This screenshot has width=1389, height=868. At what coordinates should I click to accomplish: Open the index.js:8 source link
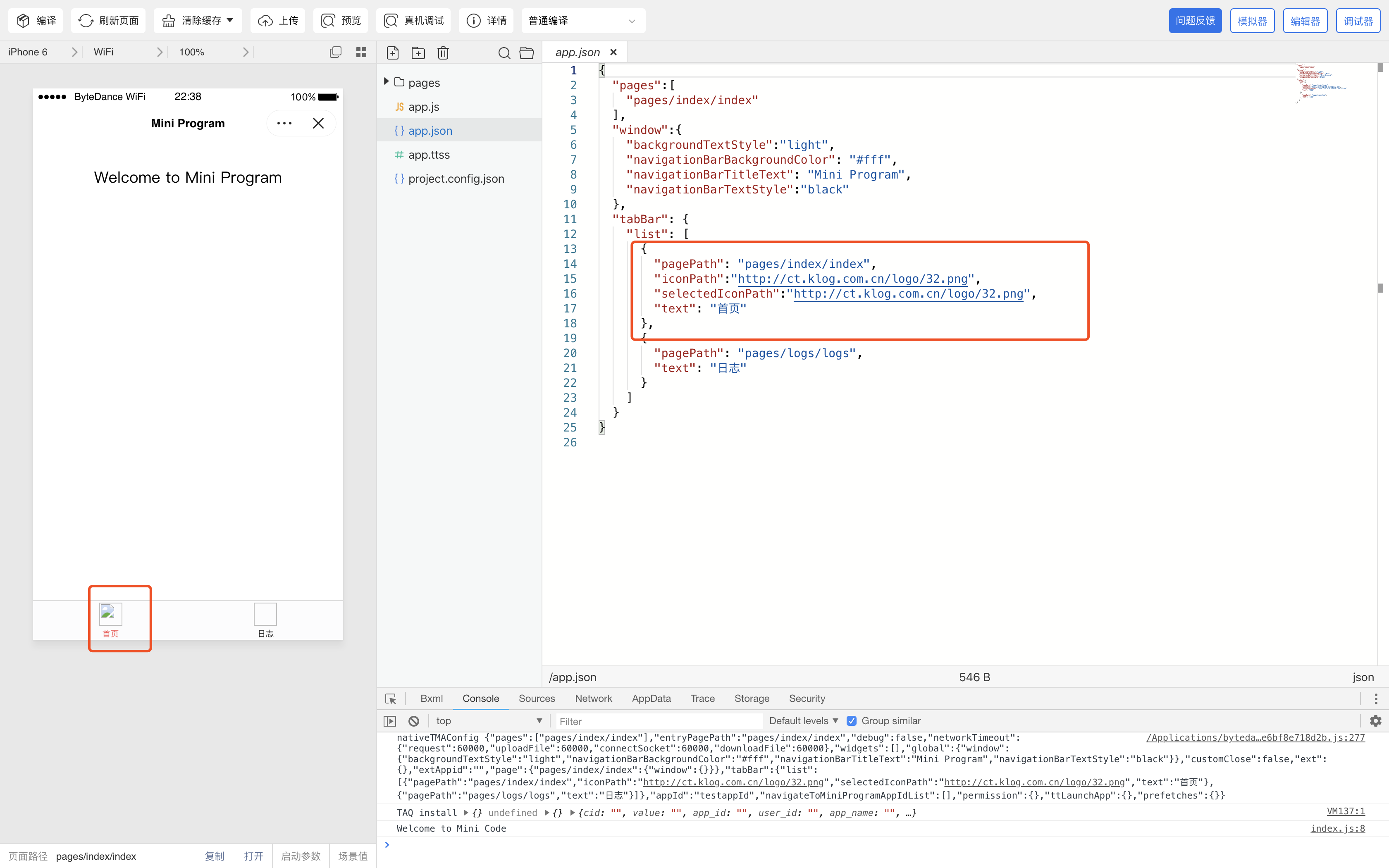tap(1338, 828)
